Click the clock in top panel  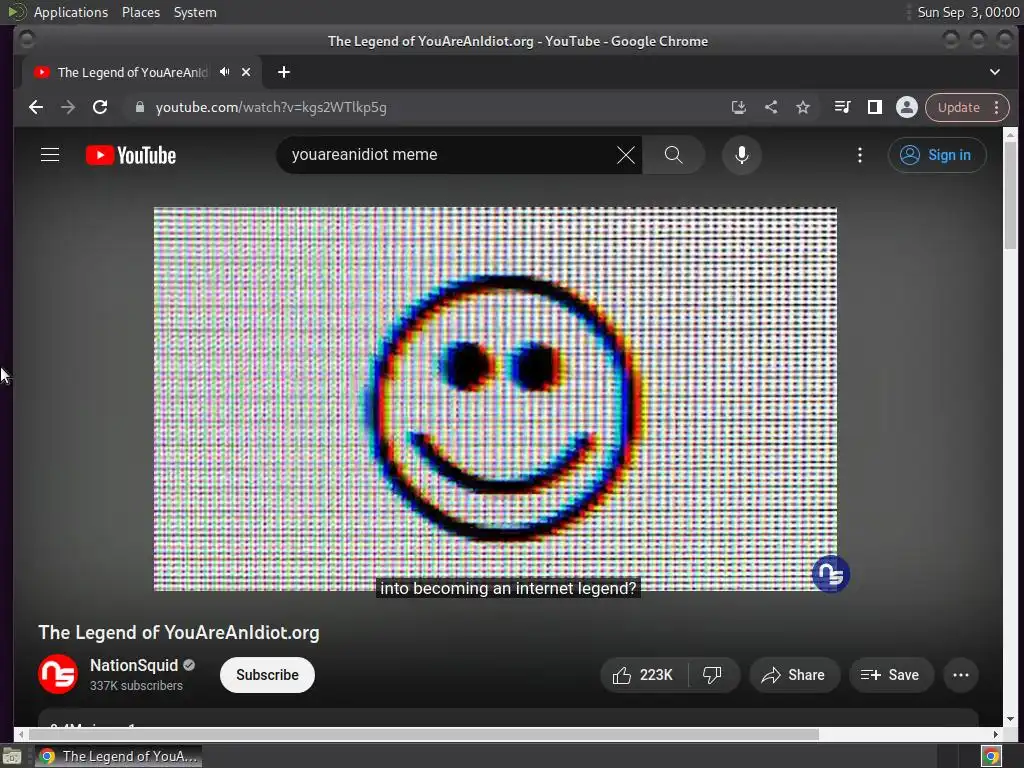(968, 12)
